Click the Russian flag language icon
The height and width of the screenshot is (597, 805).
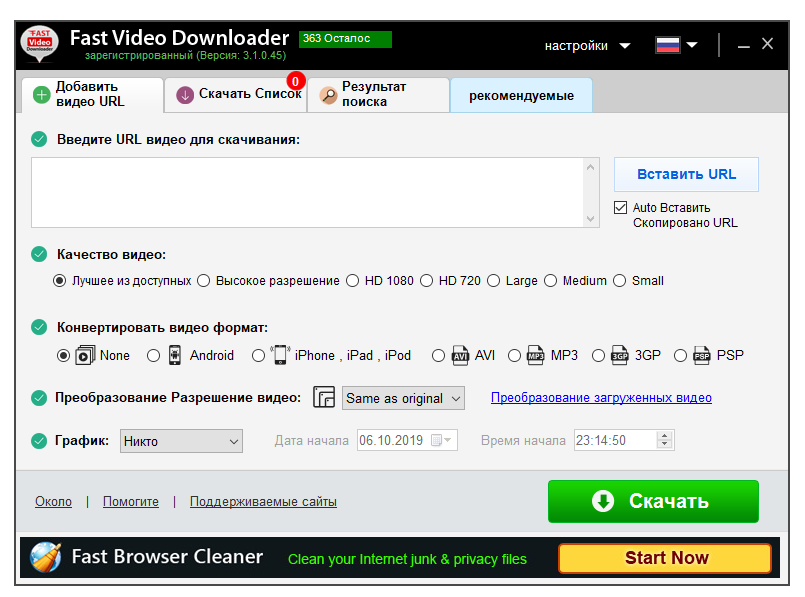tap(667, 45)
